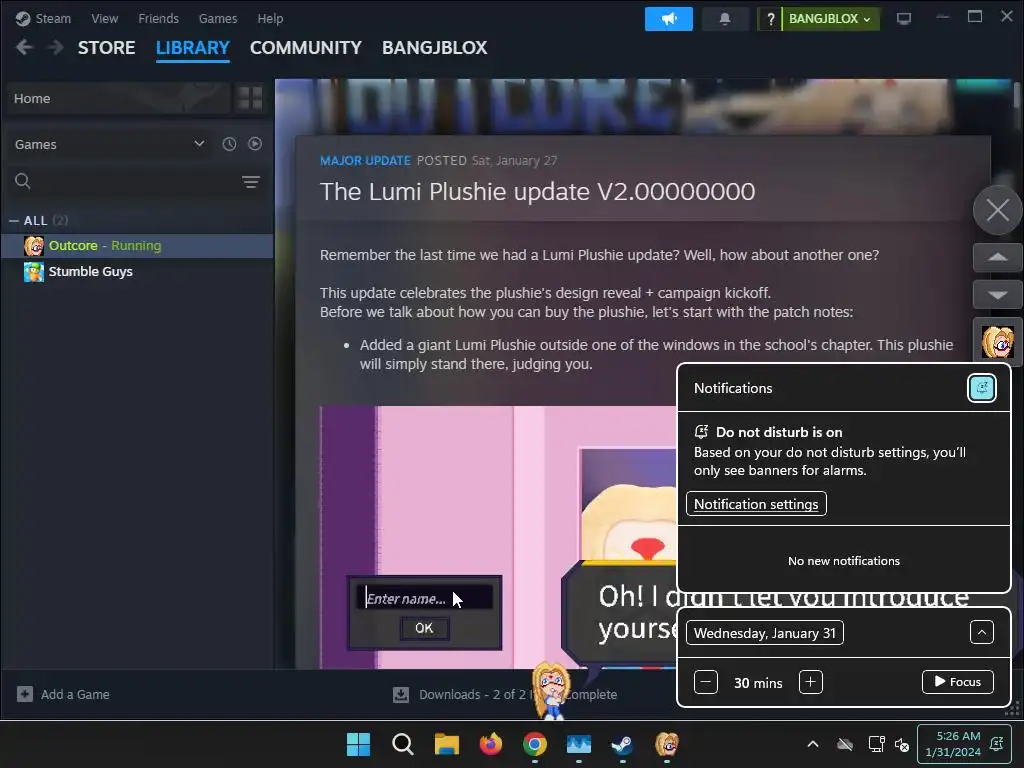Toggle the ready-to-play filter icon
Screen dimensions: 1024x768
click(255, 144)
